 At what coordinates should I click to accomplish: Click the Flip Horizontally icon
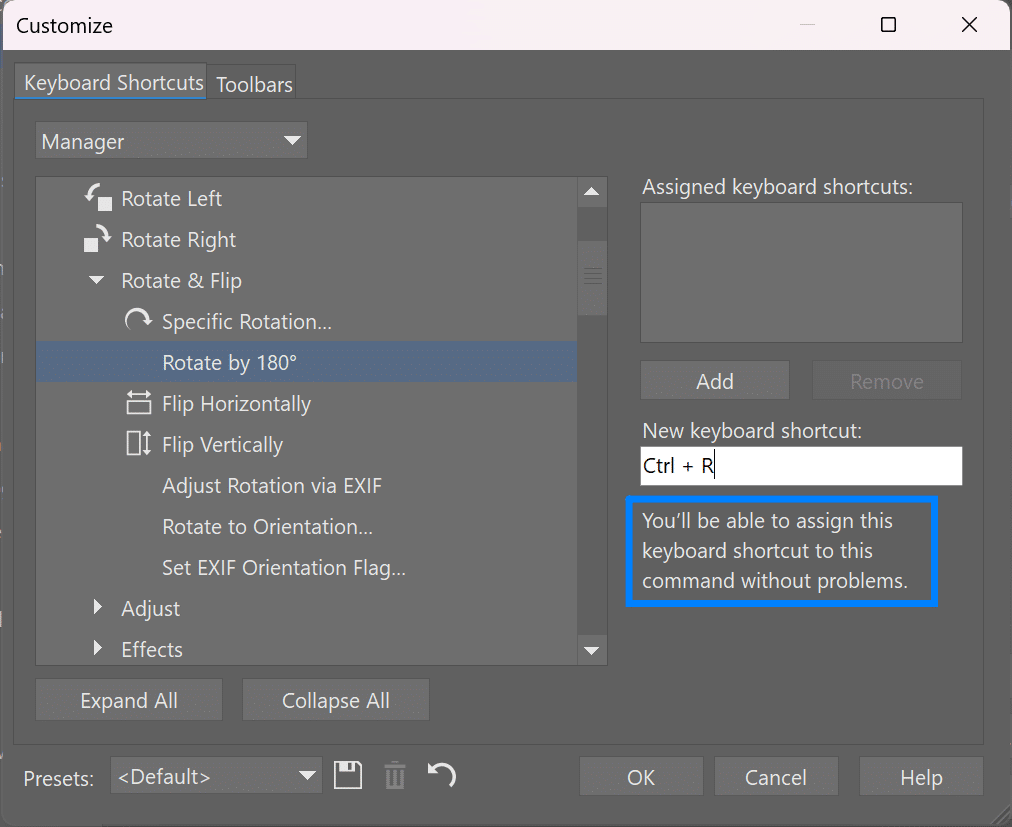(137, 403)
